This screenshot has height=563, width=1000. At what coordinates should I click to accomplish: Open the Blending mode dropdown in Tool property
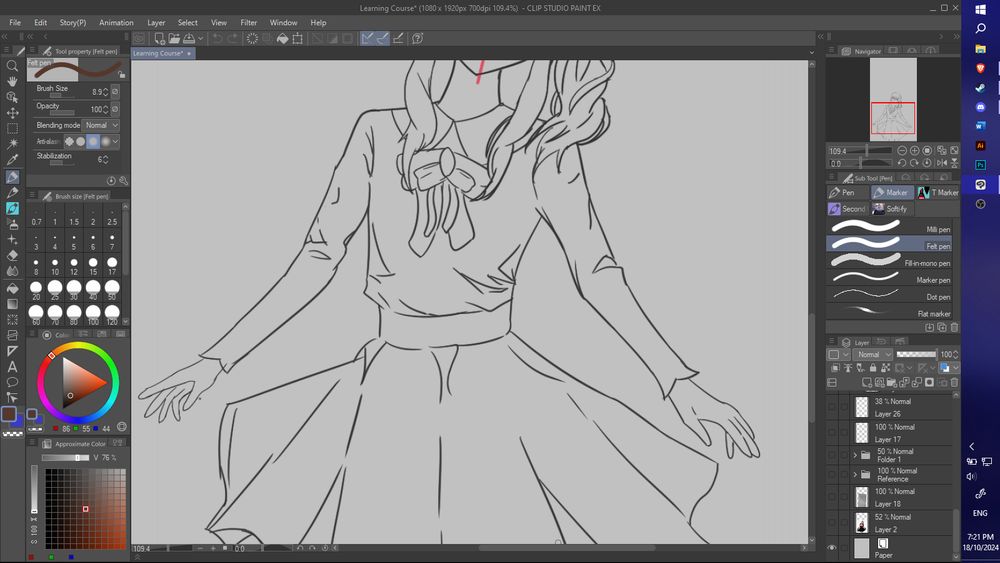101,125
